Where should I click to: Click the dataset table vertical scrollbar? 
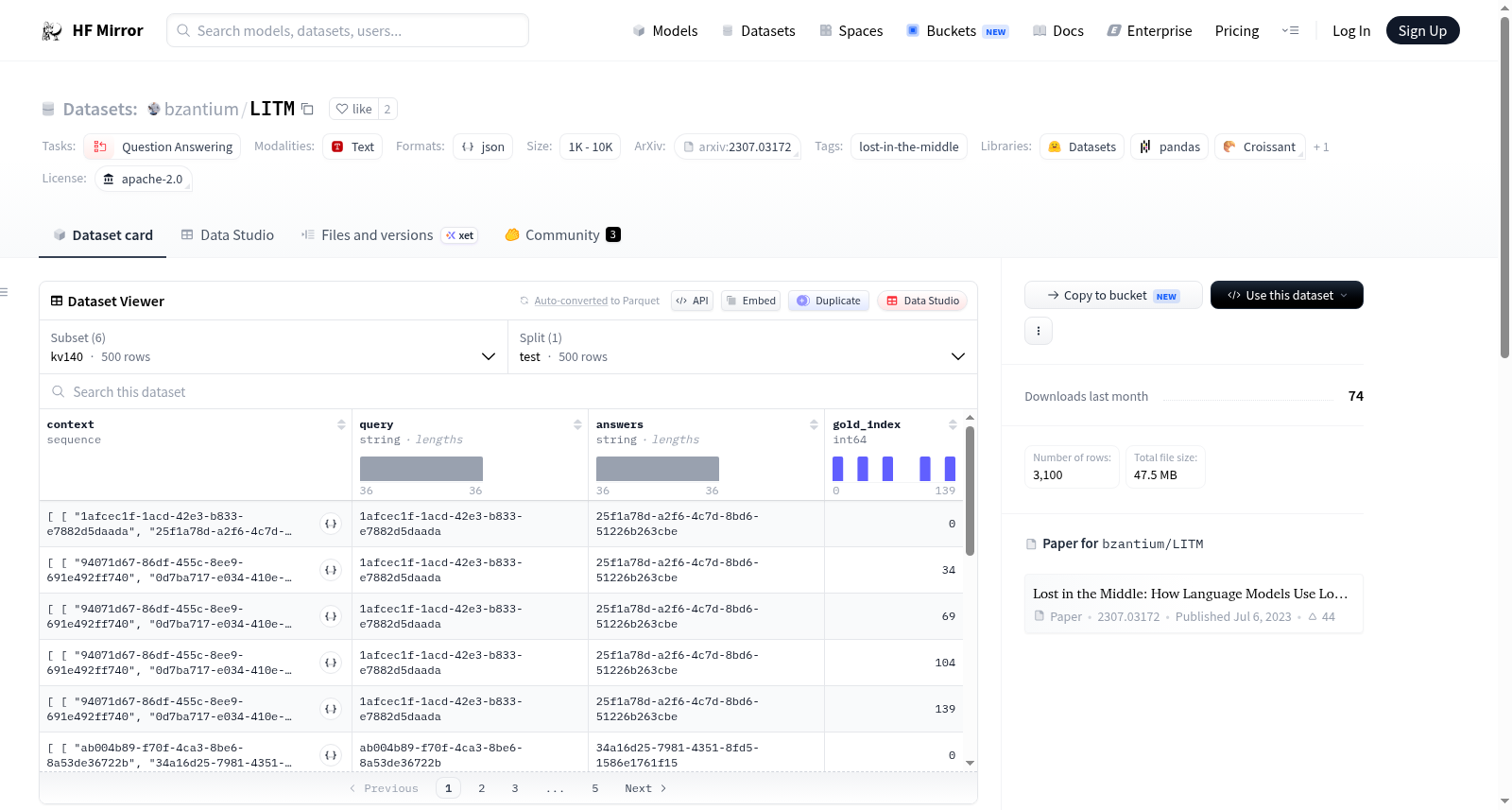click(x=970, y=491)
